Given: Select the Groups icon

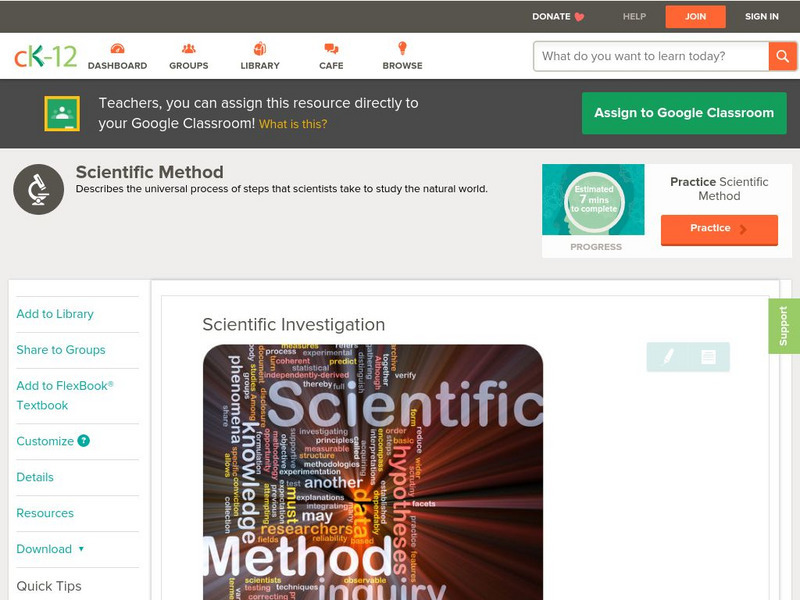Looking at the screenshot, I should click(x=188, y=47).
